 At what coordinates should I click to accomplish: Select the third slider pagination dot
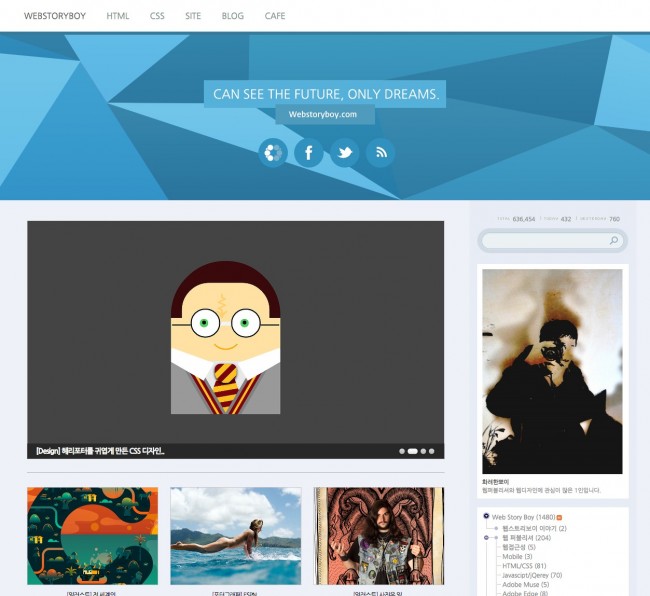(423, 451)
